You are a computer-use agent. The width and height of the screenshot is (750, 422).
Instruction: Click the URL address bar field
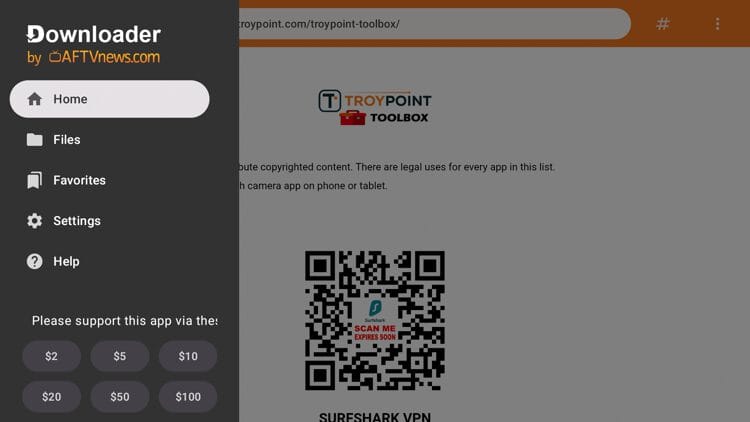tap(434, 23)
